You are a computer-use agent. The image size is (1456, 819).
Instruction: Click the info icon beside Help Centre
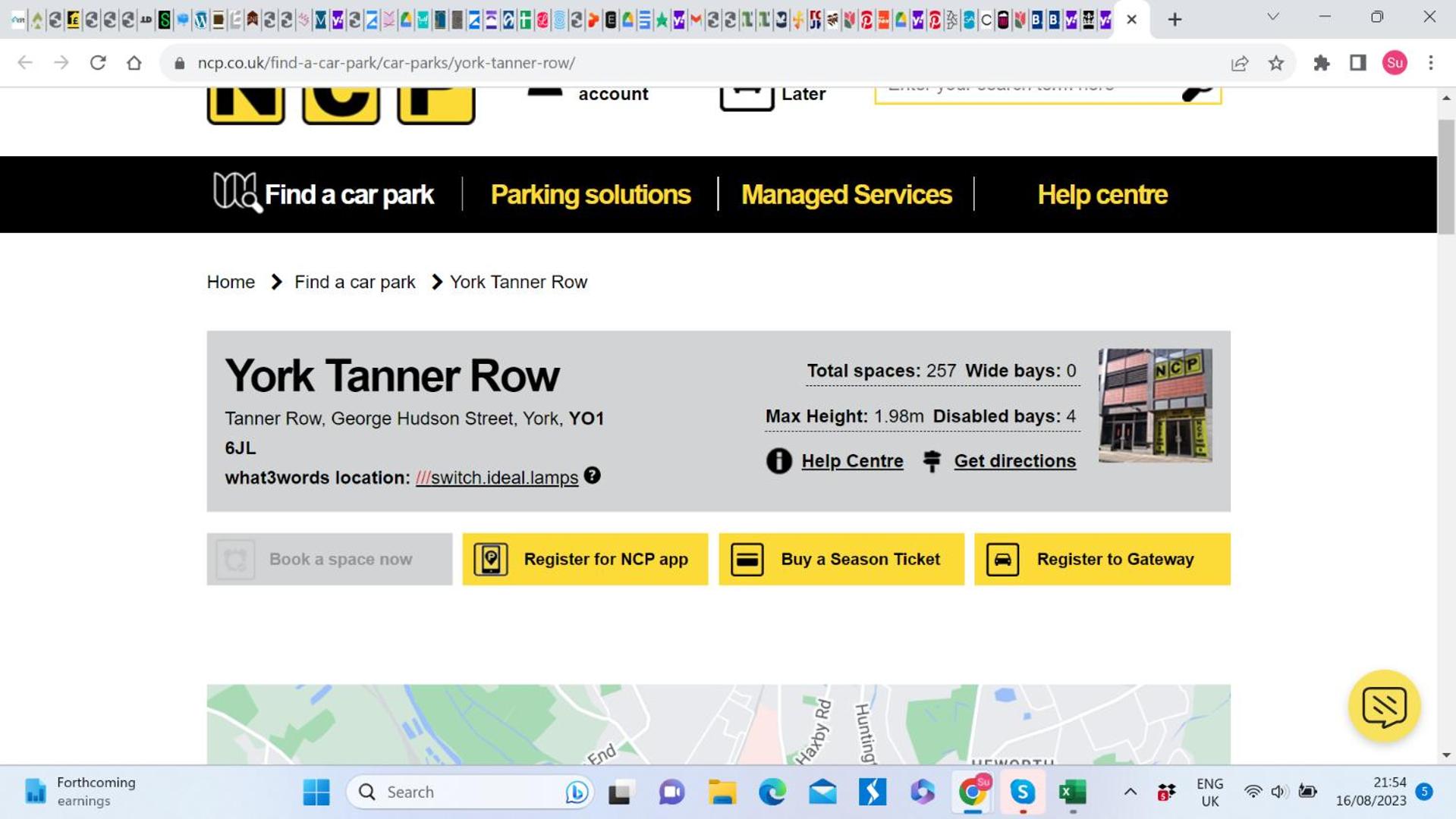coord(778,461)
